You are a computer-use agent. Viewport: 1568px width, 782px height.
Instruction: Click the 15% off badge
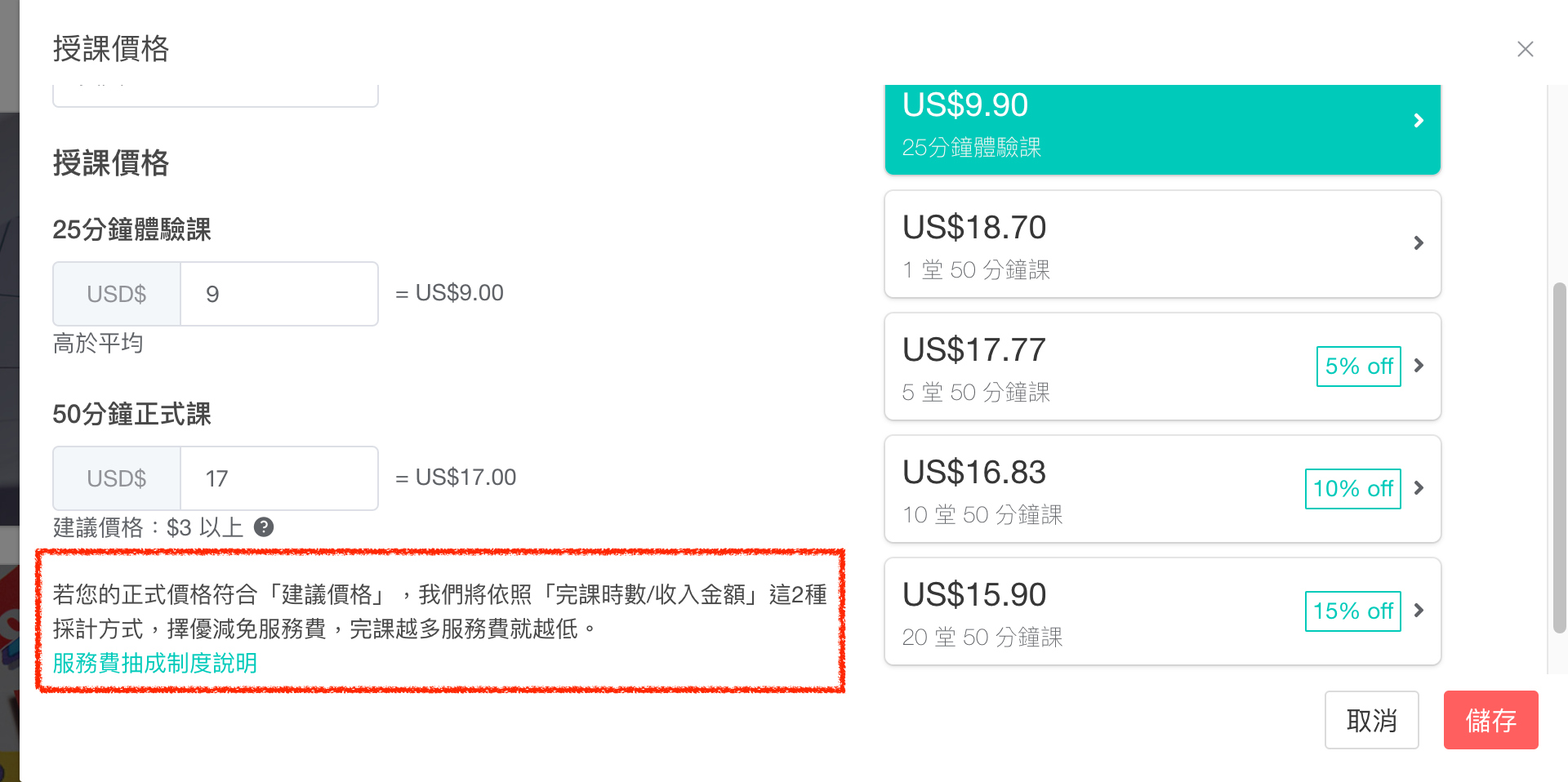[1352, 611]
